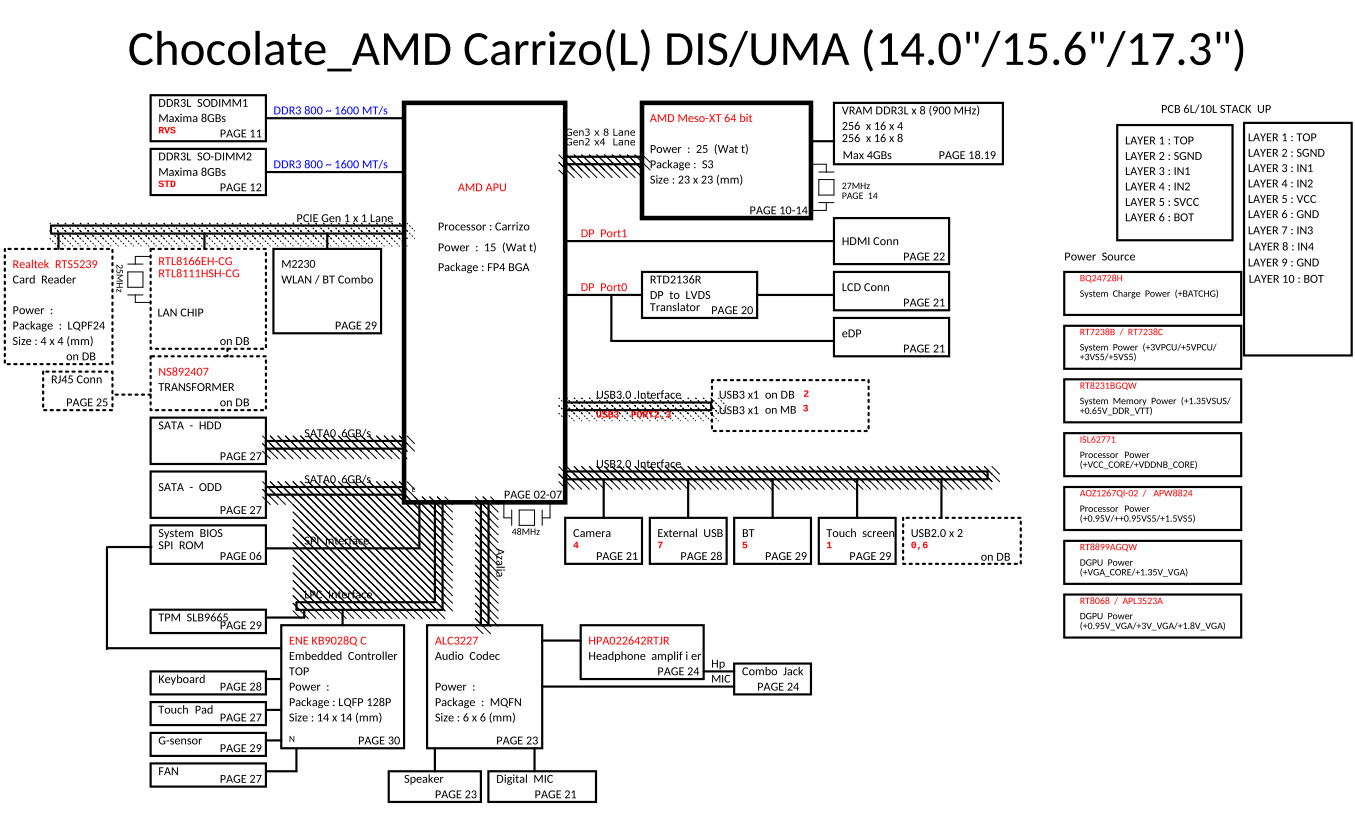Click the VRAM DDR3L x 8 block
This screenshot has height=826, width=1355.
pos(917,133)
